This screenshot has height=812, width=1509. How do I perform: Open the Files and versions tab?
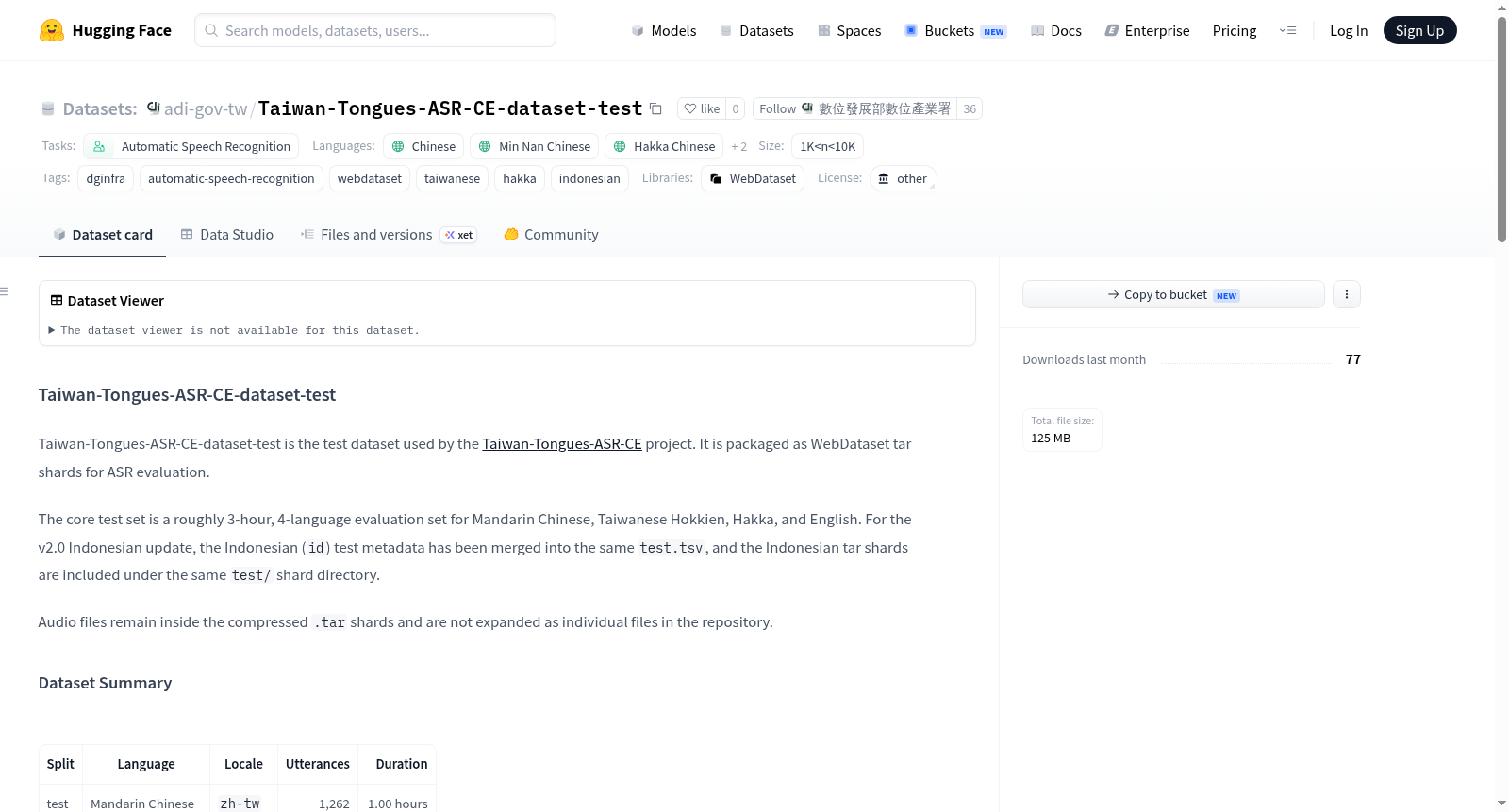tap(388, 235)
